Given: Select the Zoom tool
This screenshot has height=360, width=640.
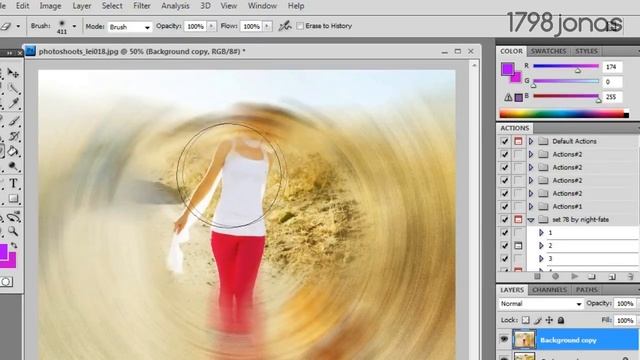Looking at the screenshot, I should pyautogui.click(x=13, y=231).
